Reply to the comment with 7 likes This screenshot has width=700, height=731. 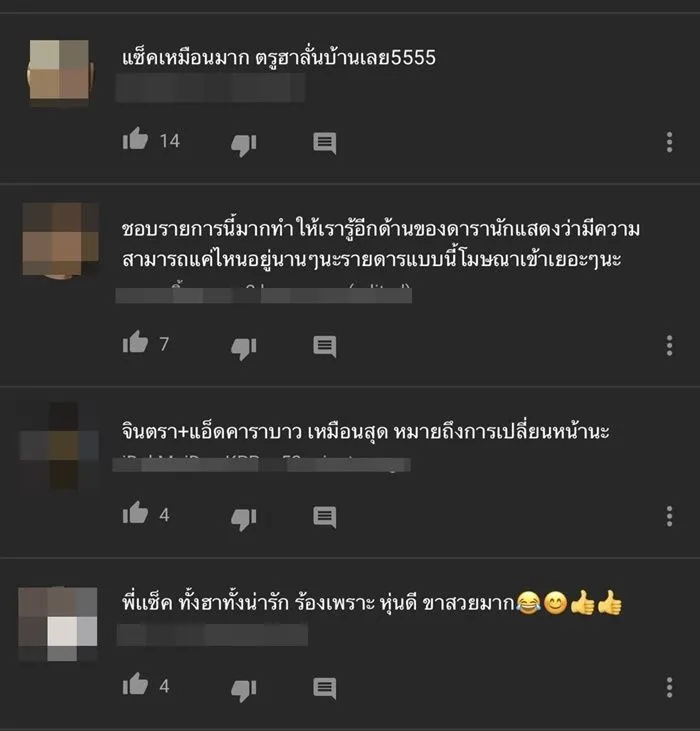(325, 346)
